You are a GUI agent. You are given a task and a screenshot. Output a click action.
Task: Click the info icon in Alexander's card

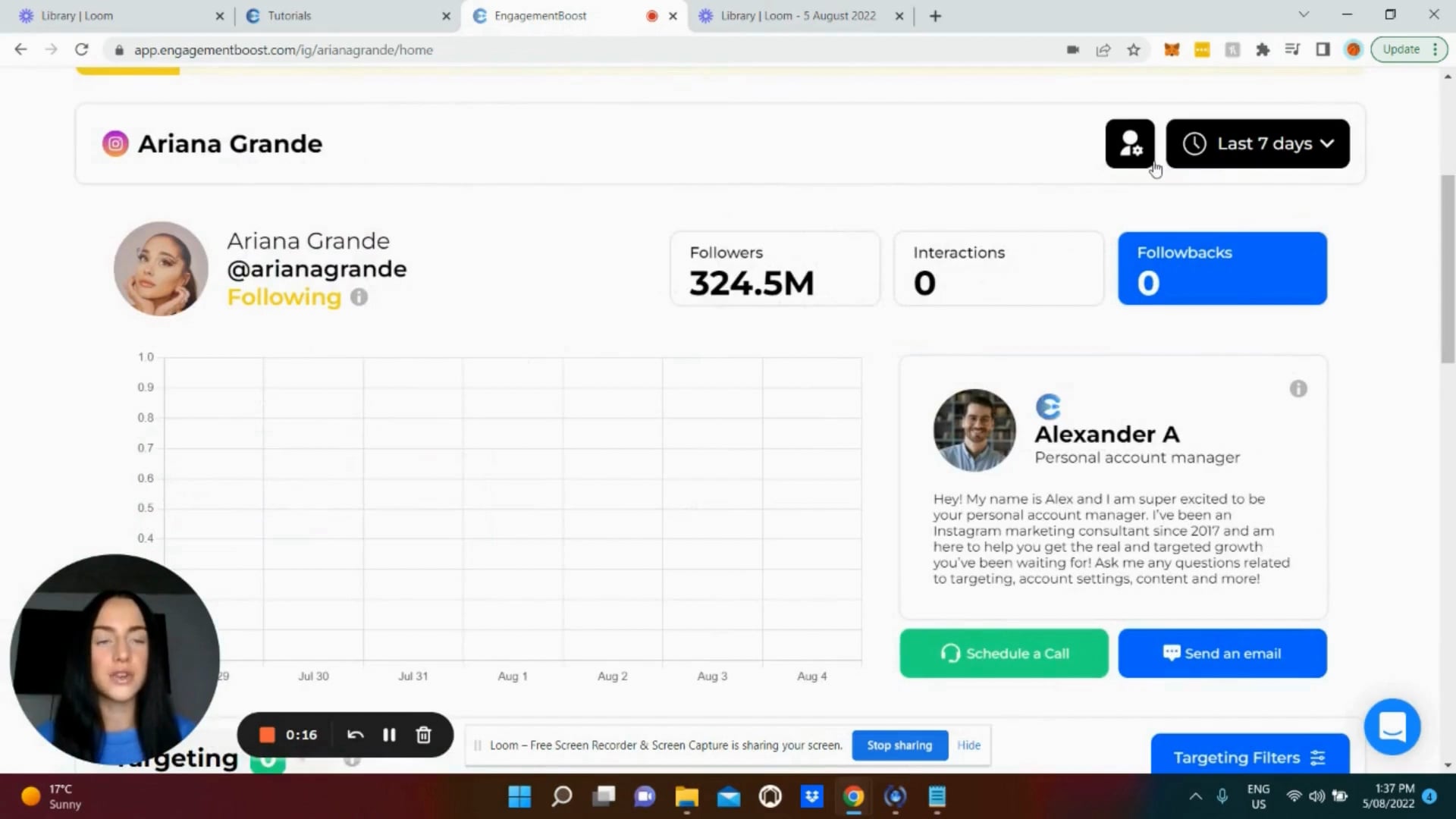[x=1298, y=388]
